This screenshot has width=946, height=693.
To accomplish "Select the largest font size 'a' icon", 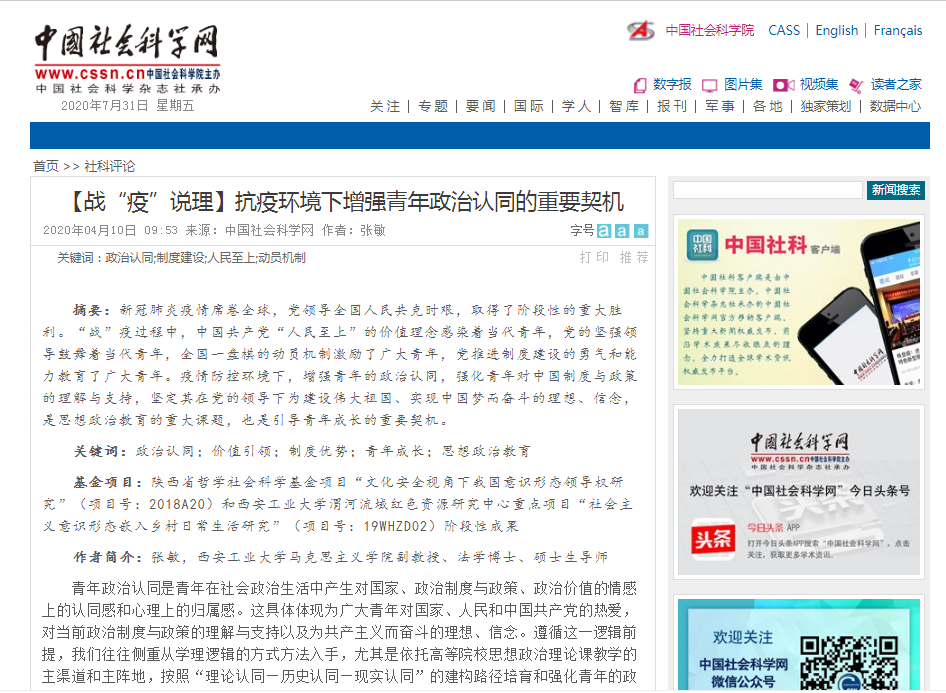I will (x=604, y=231).
